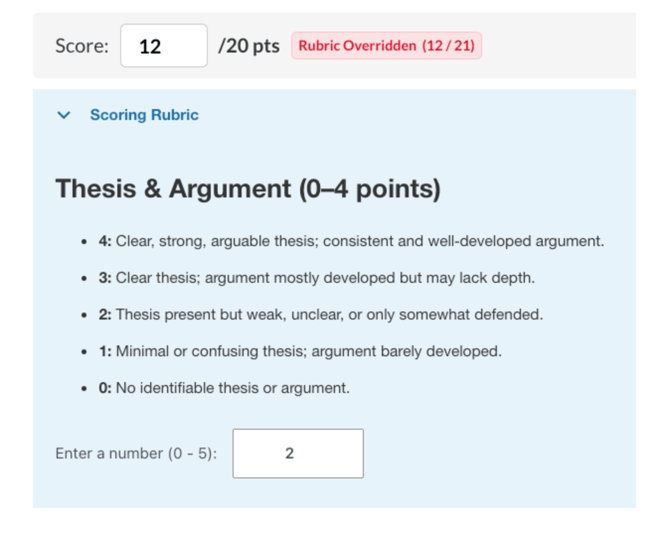Click the 'Enter a number (0 - 5):' label

tap(136, 453)
